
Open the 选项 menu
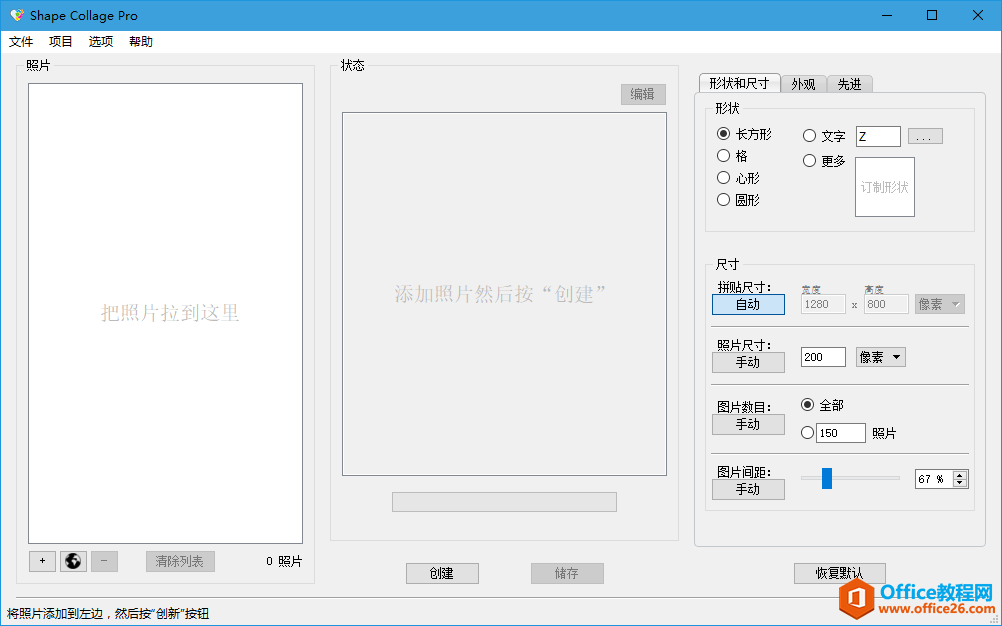tap(99, 41)
